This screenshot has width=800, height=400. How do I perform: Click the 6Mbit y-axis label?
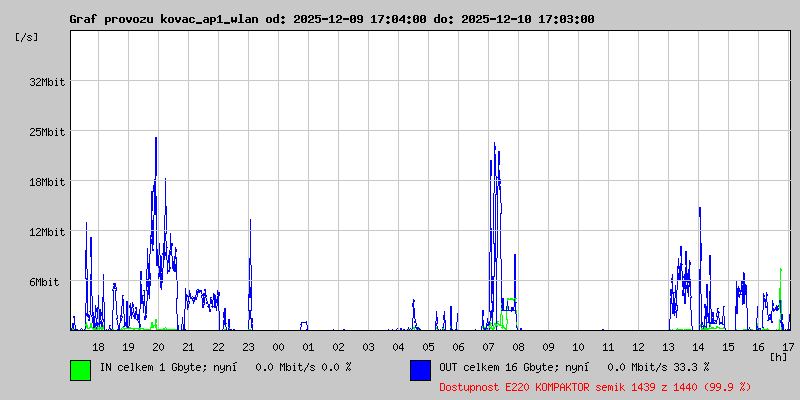(44, 282)
